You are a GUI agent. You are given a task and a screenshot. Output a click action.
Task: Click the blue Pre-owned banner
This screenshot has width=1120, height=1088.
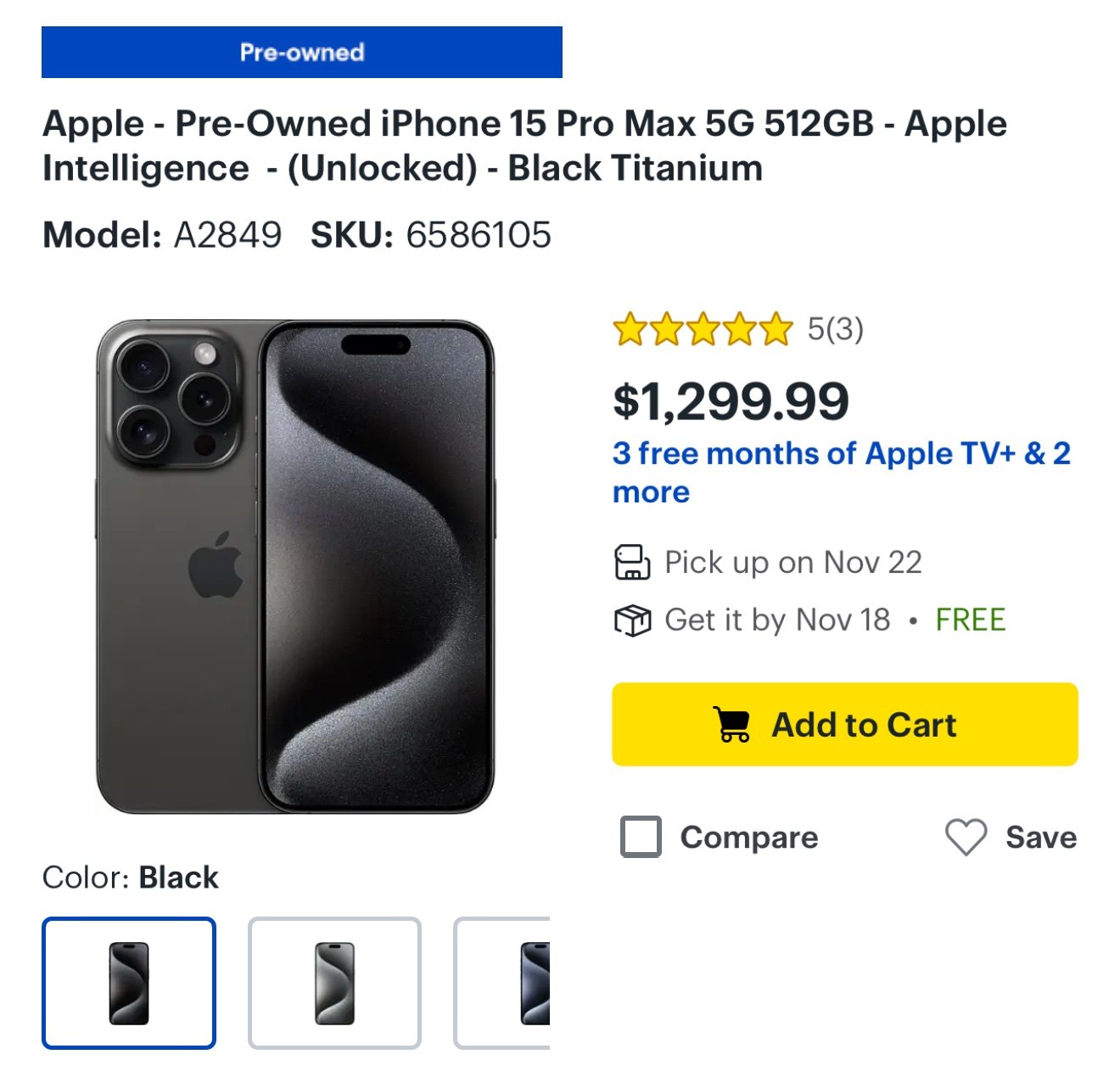(x=303, y=53)
